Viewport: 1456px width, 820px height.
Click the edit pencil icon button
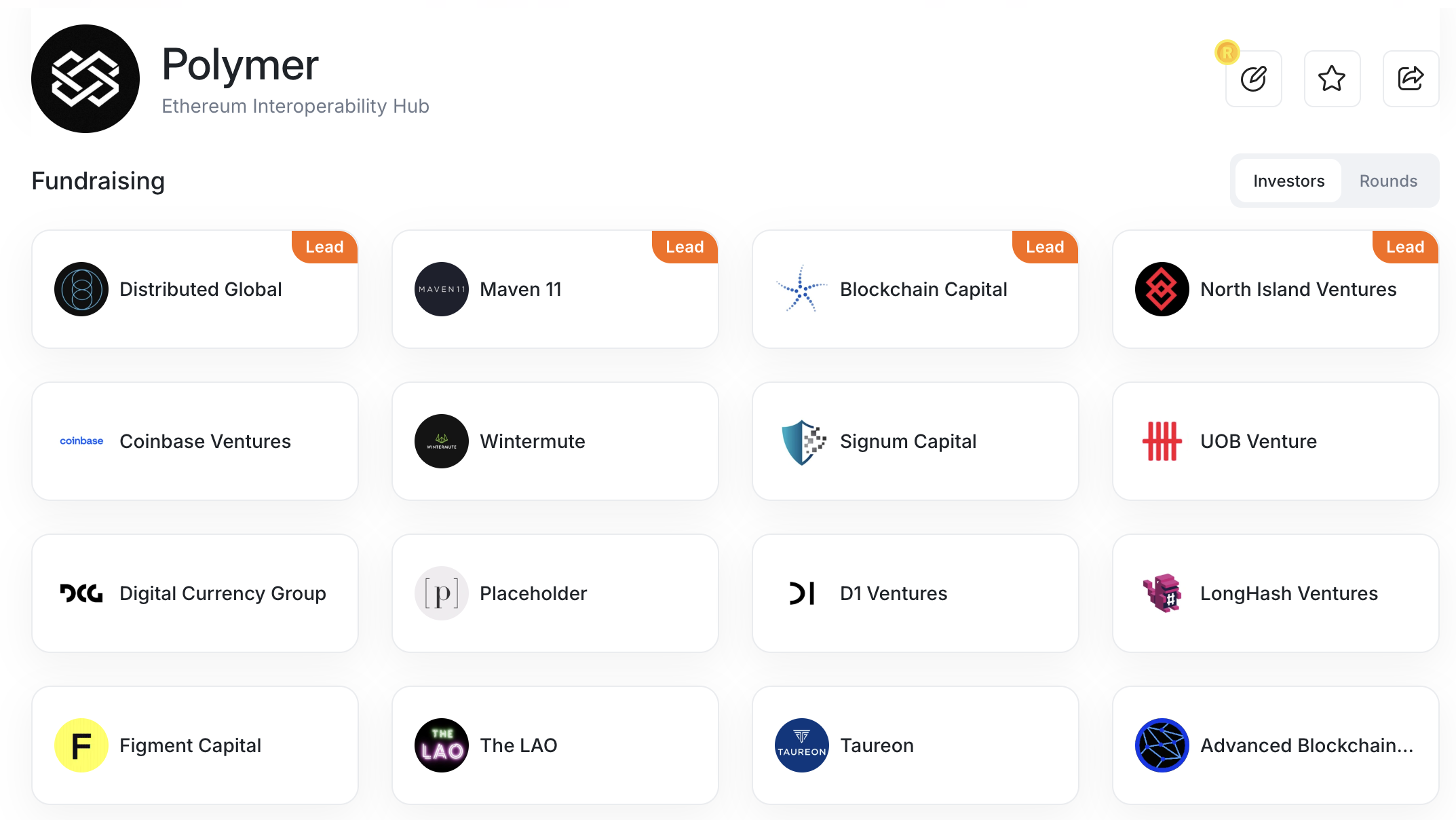click(1253, 79)
